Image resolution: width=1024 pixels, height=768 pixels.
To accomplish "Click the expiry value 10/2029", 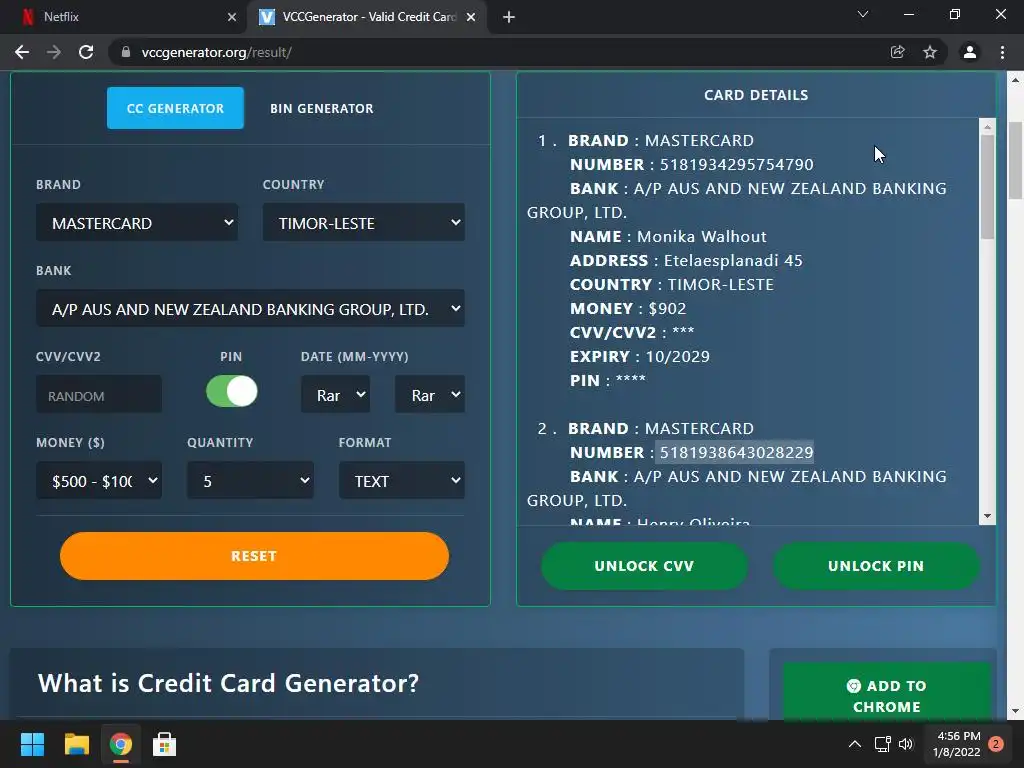I will (677, 357).
